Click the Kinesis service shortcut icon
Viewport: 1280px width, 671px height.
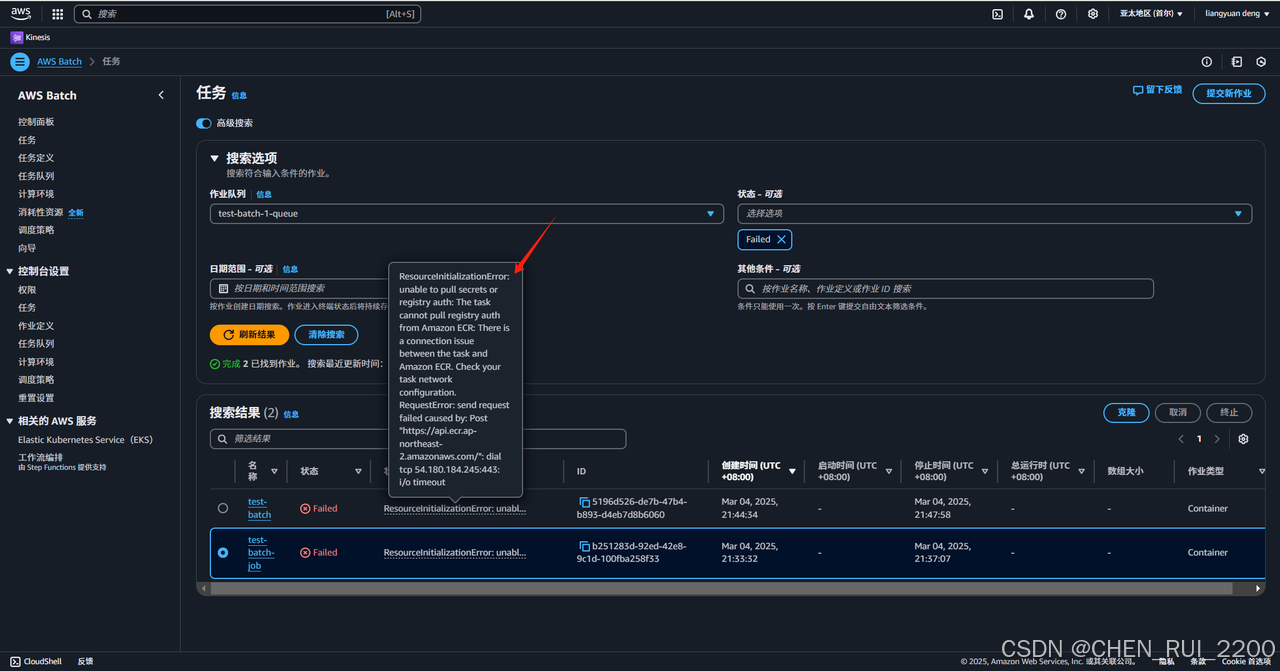(17, 37)
